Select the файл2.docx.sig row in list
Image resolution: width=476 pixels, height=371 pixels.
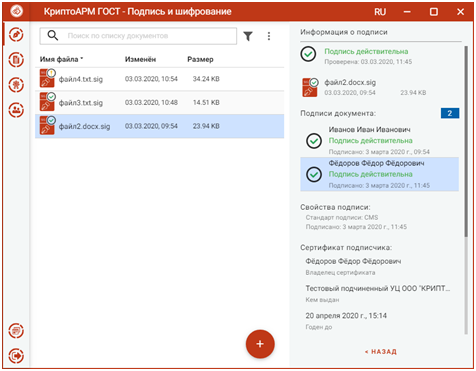160,126
